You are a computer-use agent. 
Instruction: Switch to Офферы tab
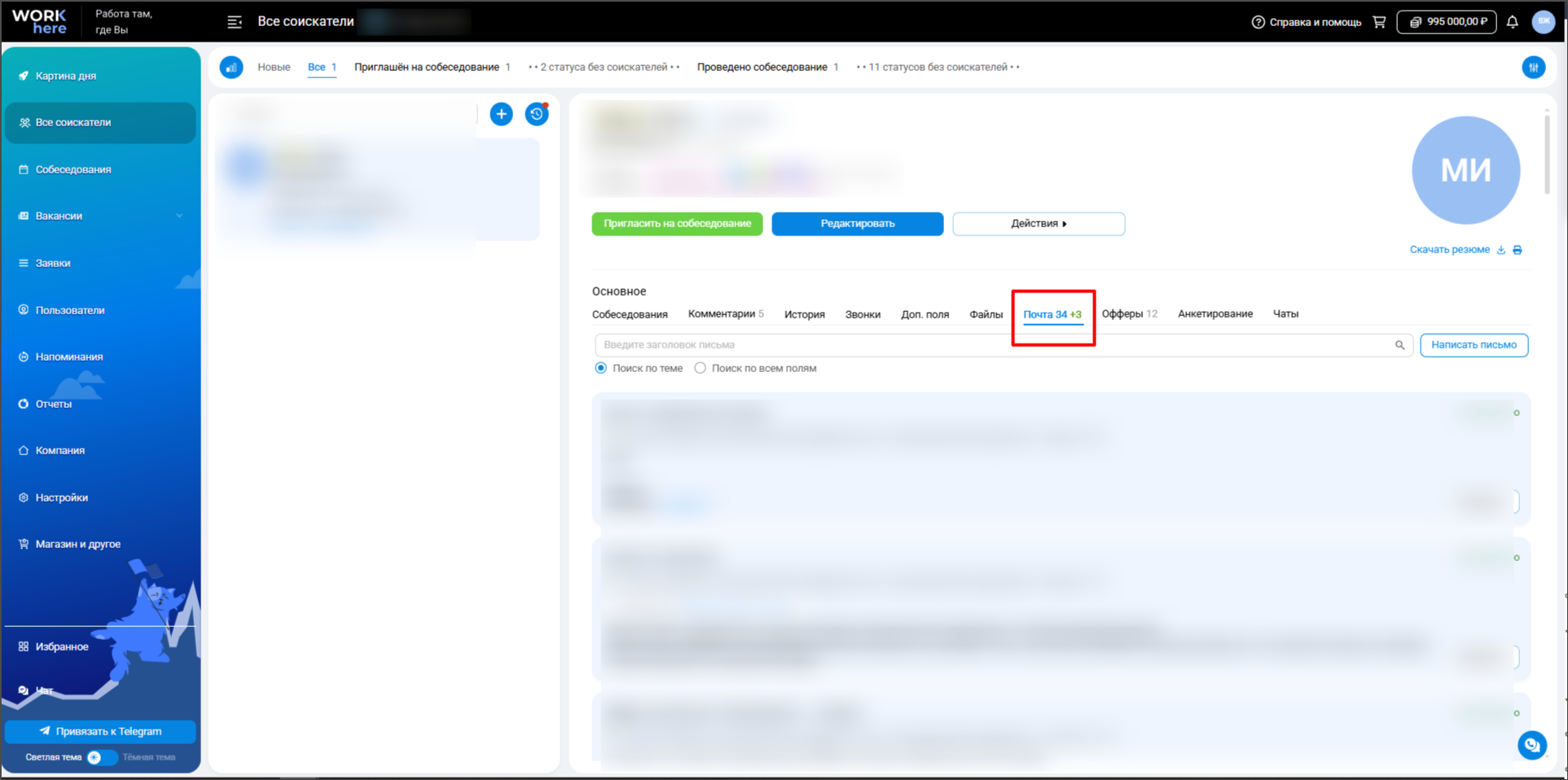point(1130,314)
